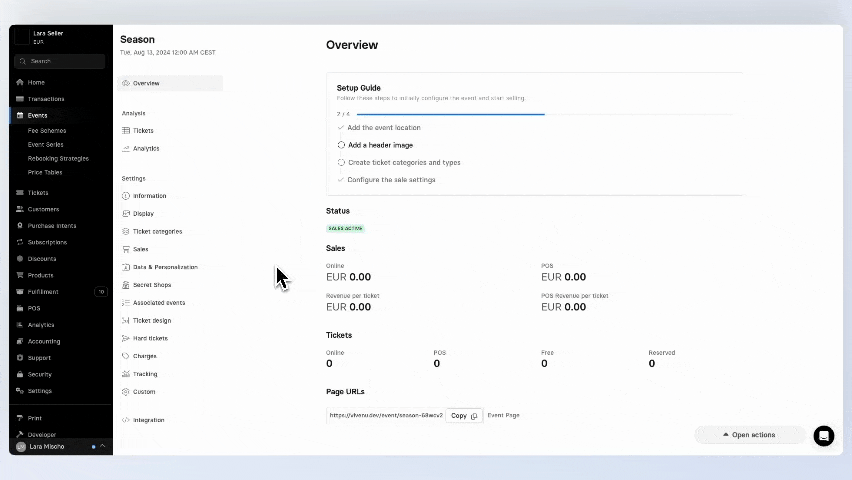Click the POS sidebar icon
The image size is (852, 480).
[20, 308]
